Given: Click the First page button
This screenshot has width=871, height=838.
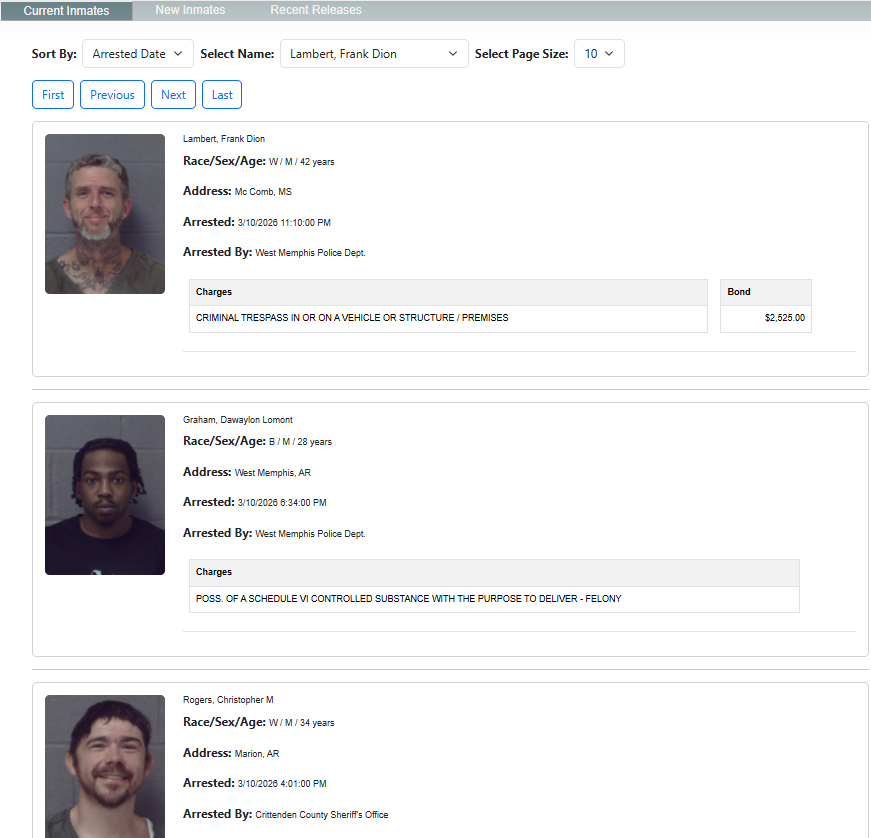Looking at the screenshot, I should tap(53, 95).
